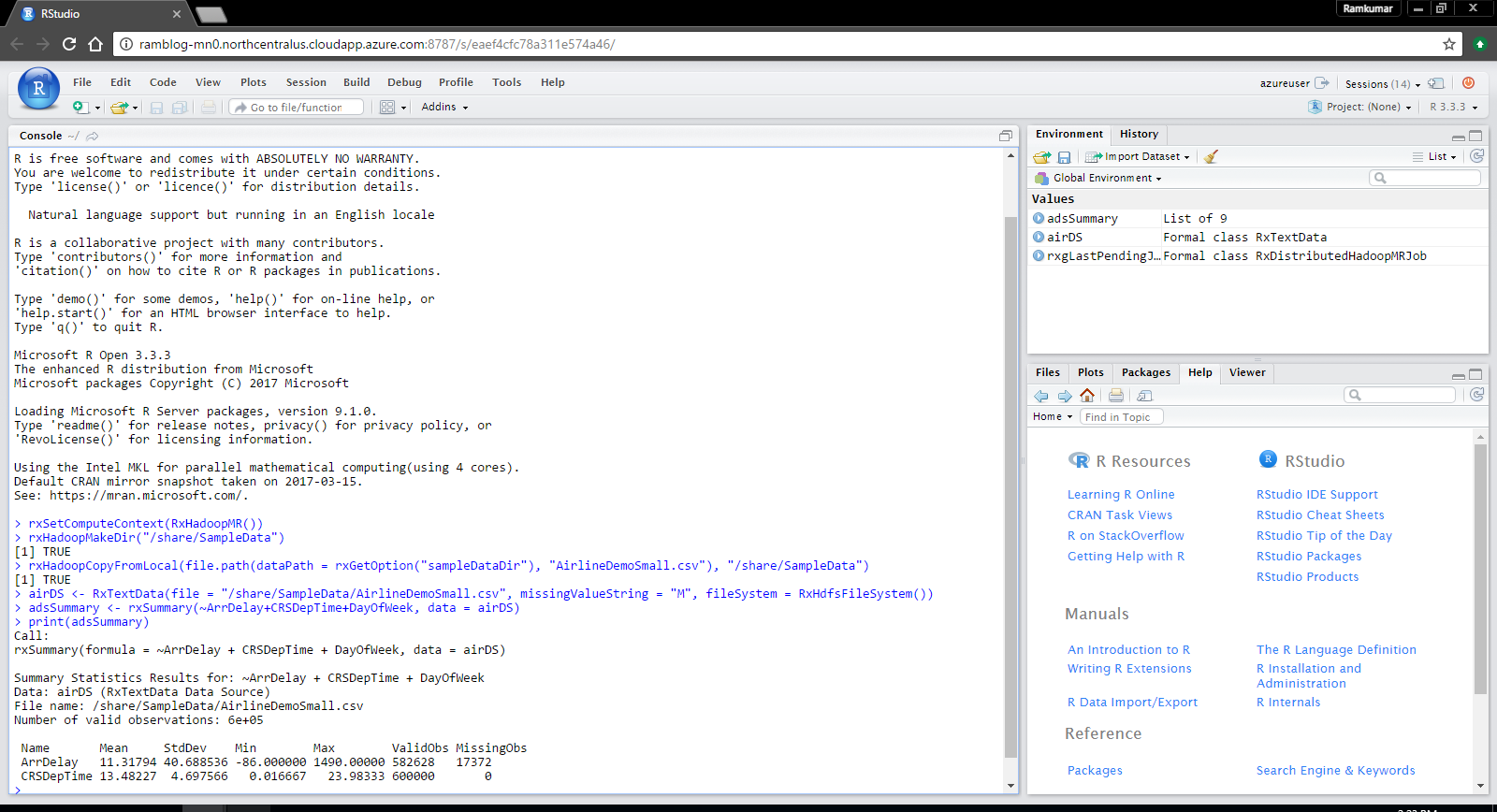Click the Save current document icon
The width and height of the screenshot is (1497, 812).
[x=156, y=108]
